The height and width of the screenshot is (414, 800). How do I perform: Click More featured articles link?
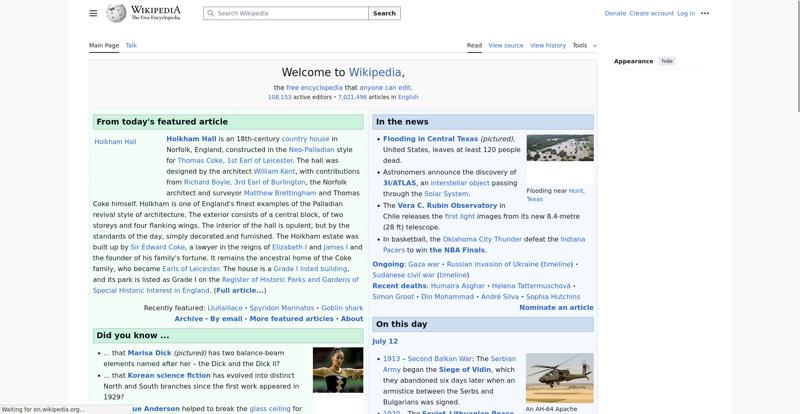(x=291, y=319)
